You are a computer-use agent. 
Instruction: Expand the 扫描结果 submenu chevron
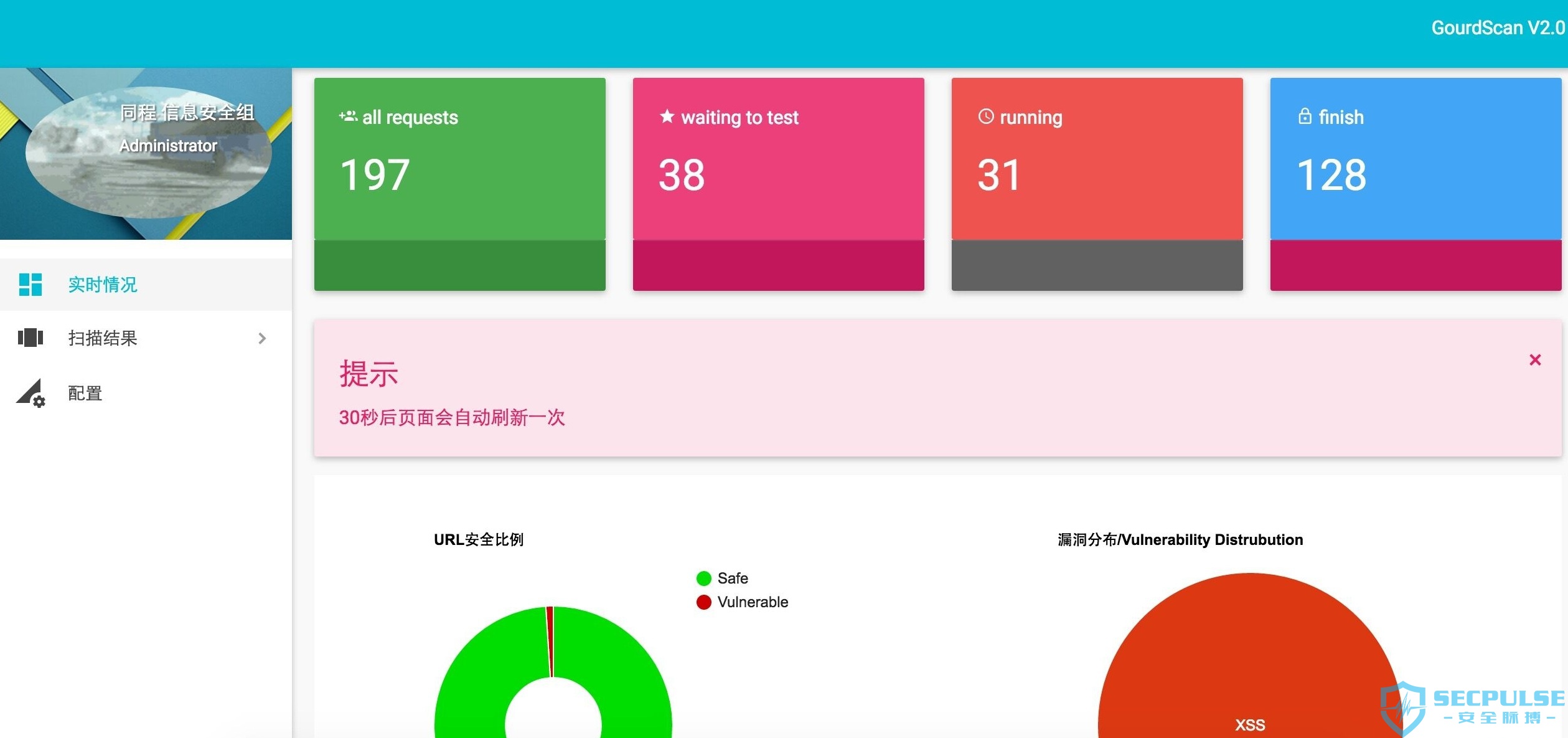262,338
